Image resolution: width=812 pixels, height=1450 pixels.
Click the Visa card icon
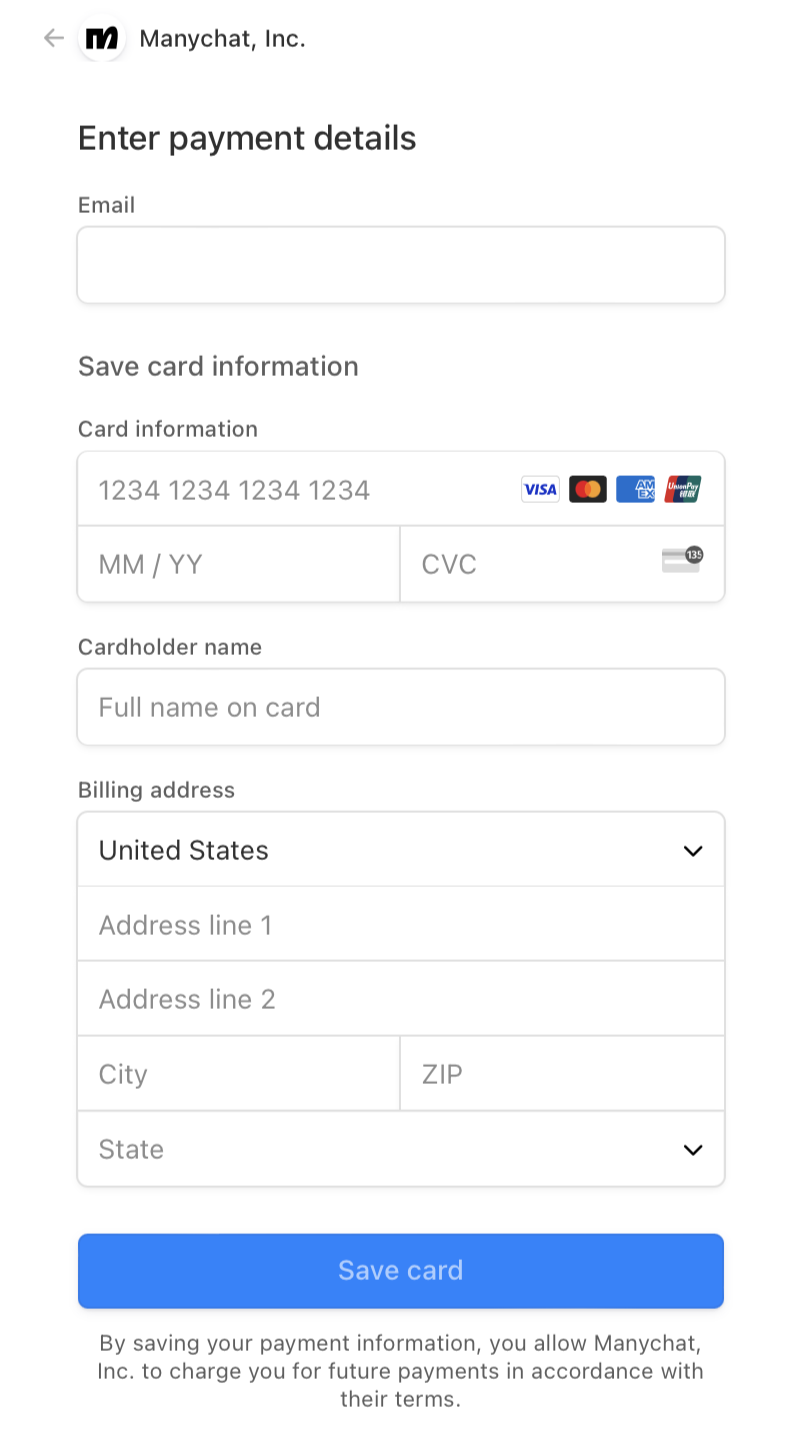tap(539, 489)
